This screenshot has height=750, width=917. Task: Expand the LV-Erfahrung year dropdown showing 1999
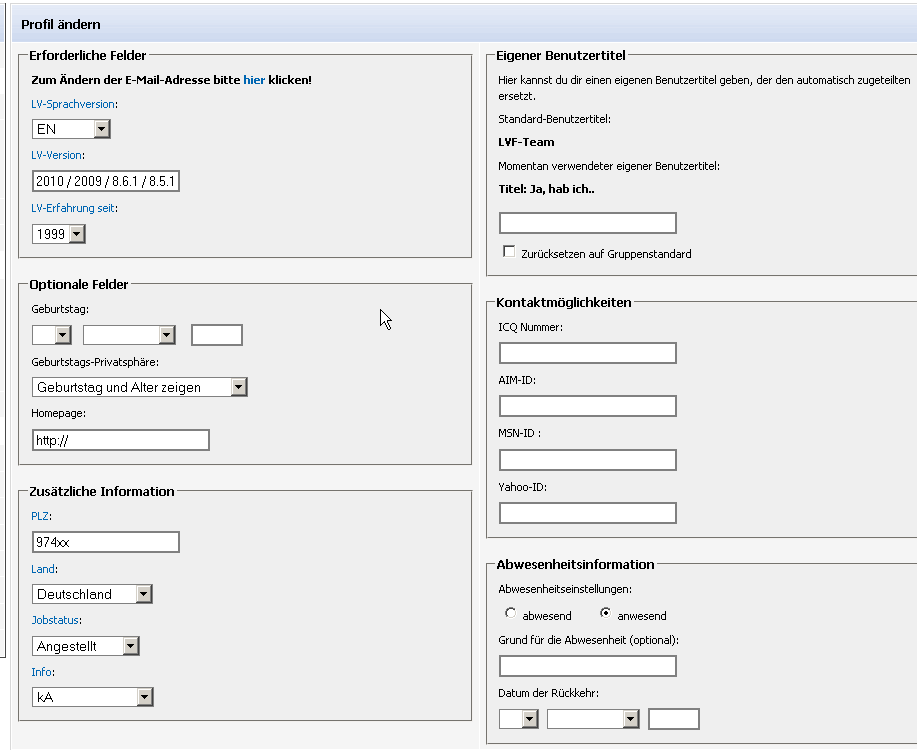[58, 234]
